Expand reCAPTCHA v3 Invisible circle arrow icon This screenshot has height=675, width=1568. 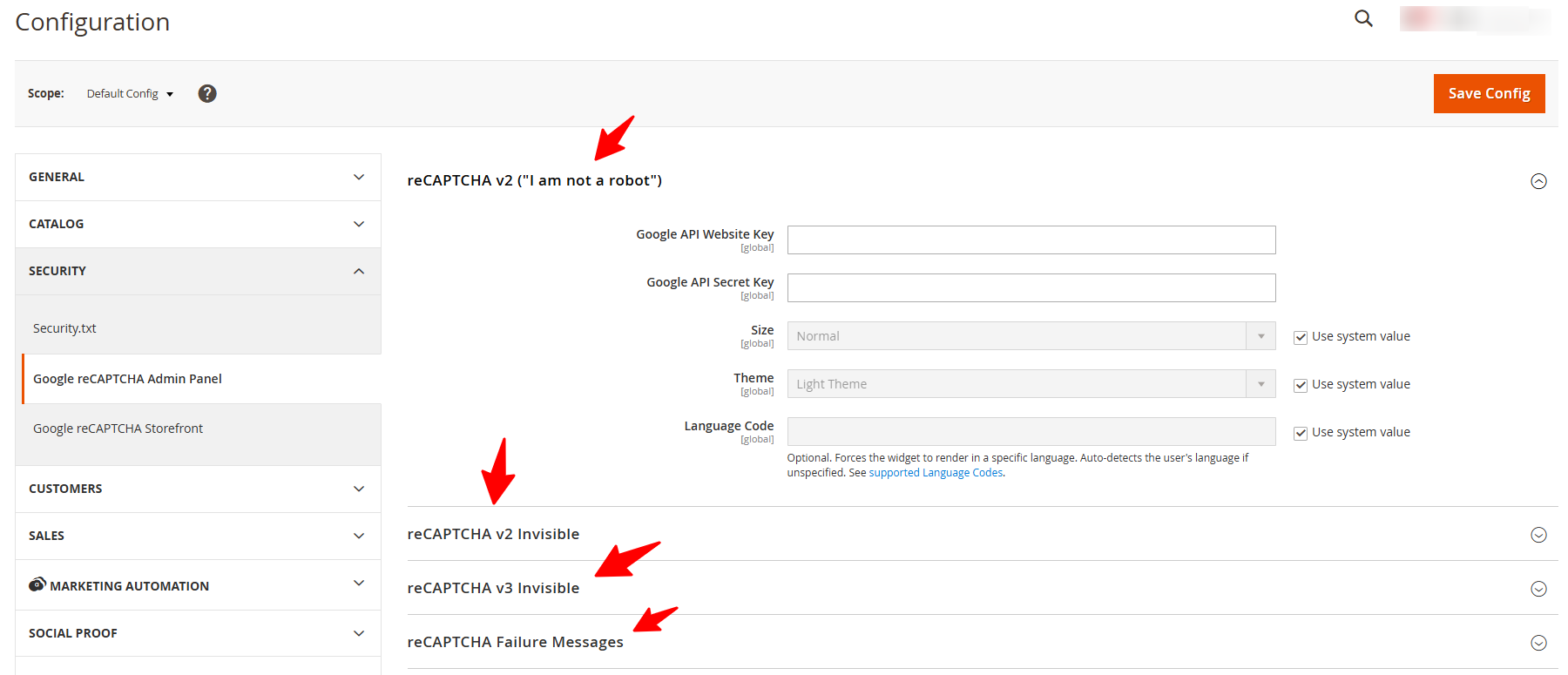pos(1538,589)
